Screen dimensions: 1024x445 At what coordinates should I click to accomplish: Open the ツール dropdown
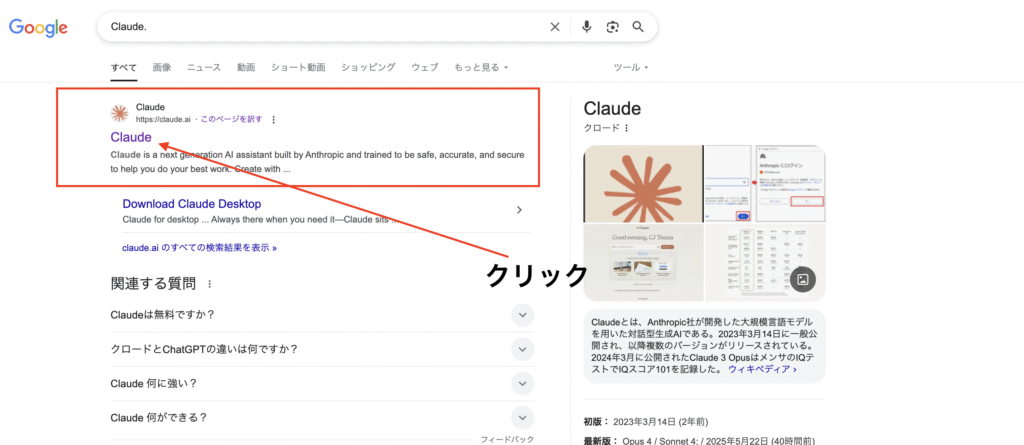(x=631, y=67)
